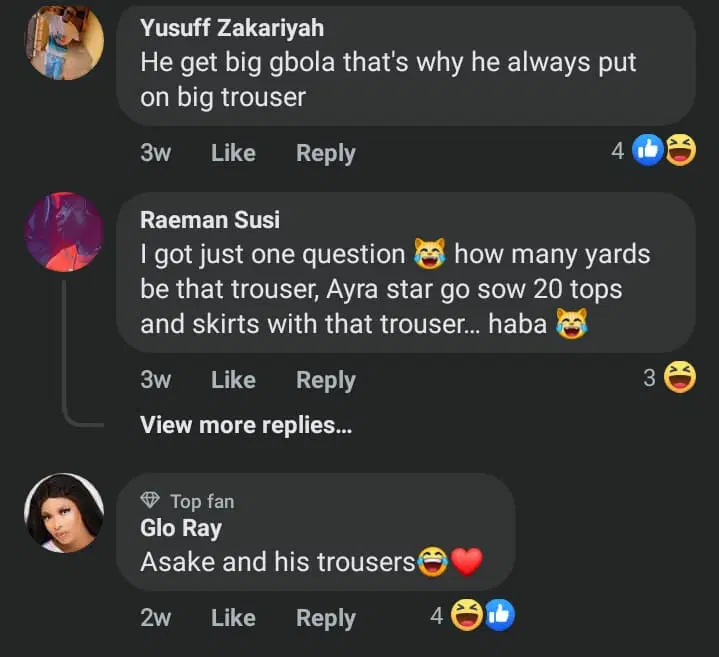Image resolution: width=719 pixels, height=657 pixels.
Task: Open Yusuff Zakariyah's profile name link
Action: pyautogui.click(x=232, y=27)
